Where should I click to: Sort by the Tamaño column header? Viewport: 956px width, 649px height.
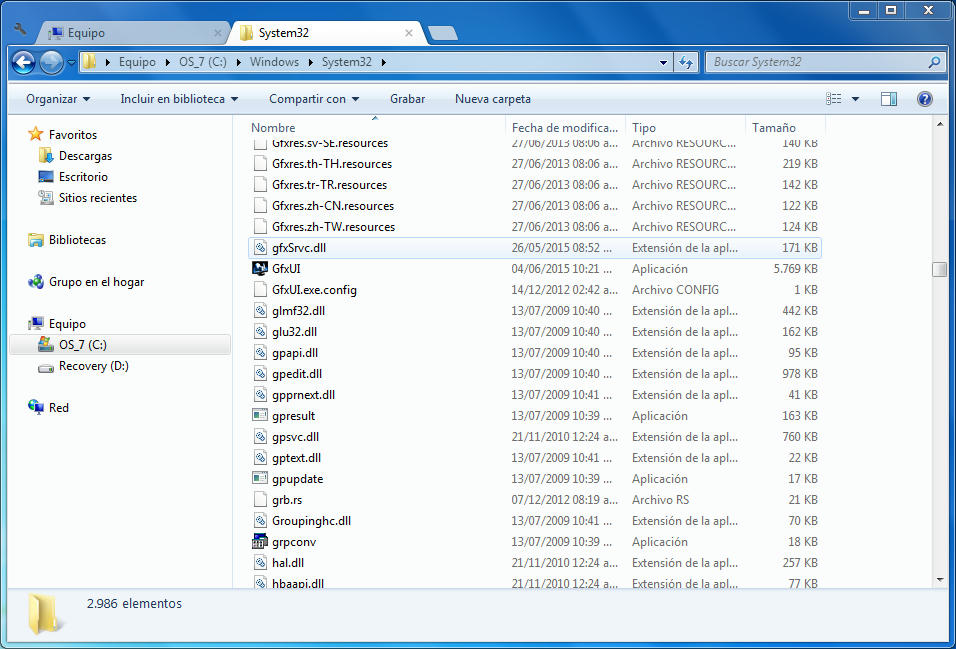pyautogui.click(x=785, y=127)
